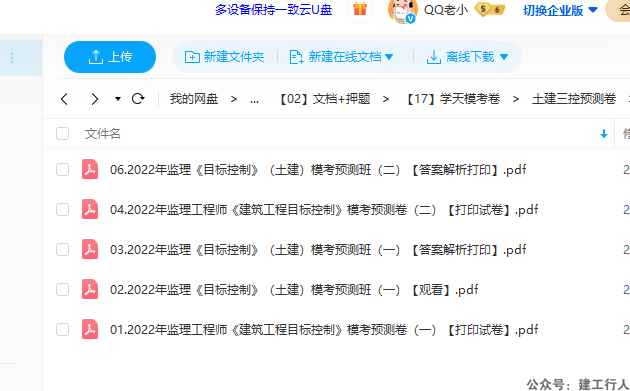The width and height of the screenshot is (630, 391).
Task: Click the gold coin badge icon
Action: (x=490, y=10)
